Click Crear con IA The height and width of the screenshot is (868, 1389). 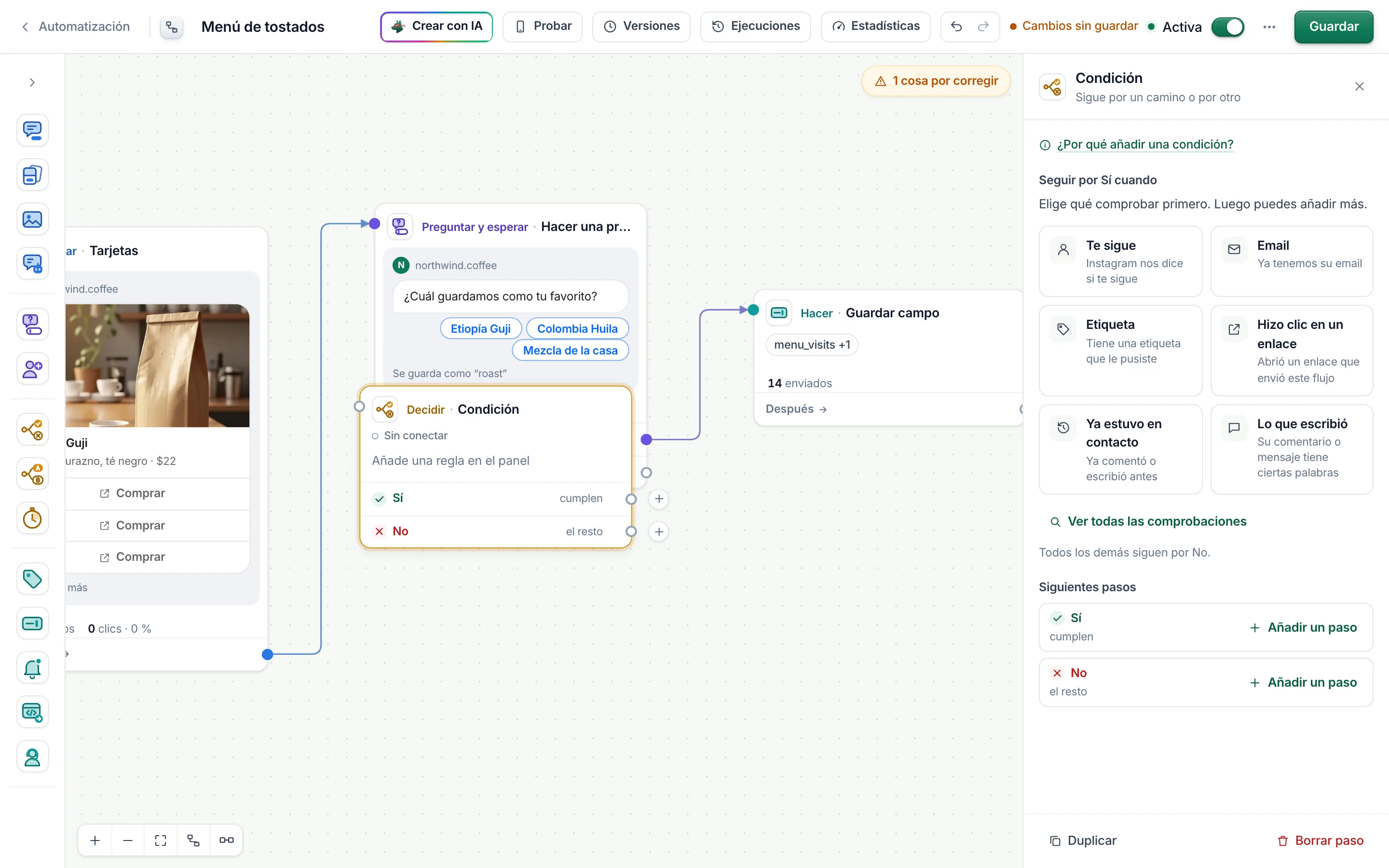tap(436, 27)
